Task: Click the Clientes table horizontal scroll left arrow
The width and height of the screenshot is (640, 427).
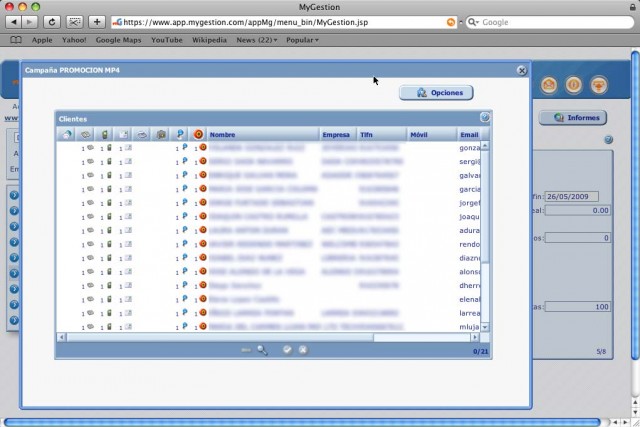Action: [x=62, y=337]
